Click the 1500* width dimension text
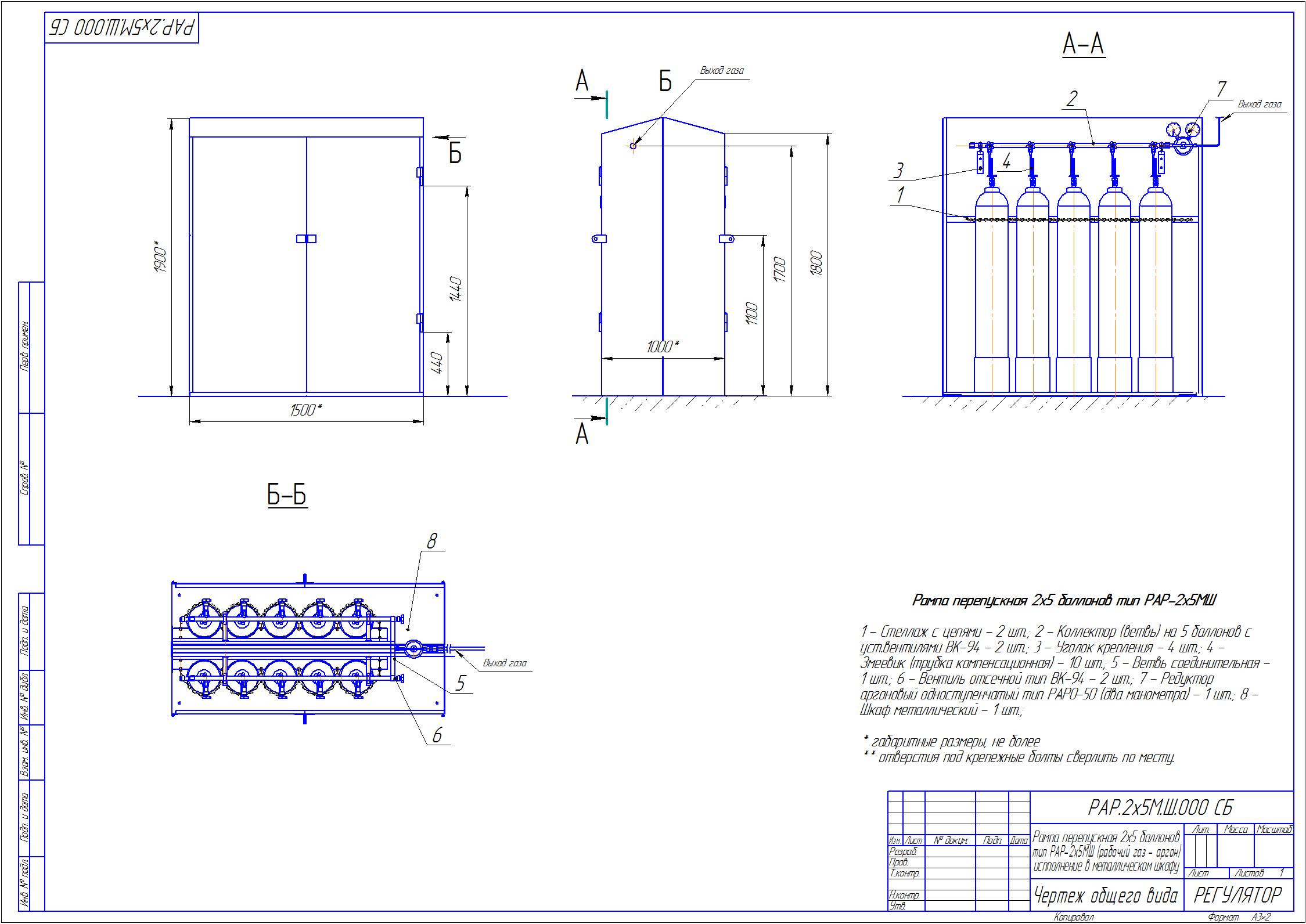Image resolution: width=1306 pixels, height=924 pixels. click(x=306, y=410)
